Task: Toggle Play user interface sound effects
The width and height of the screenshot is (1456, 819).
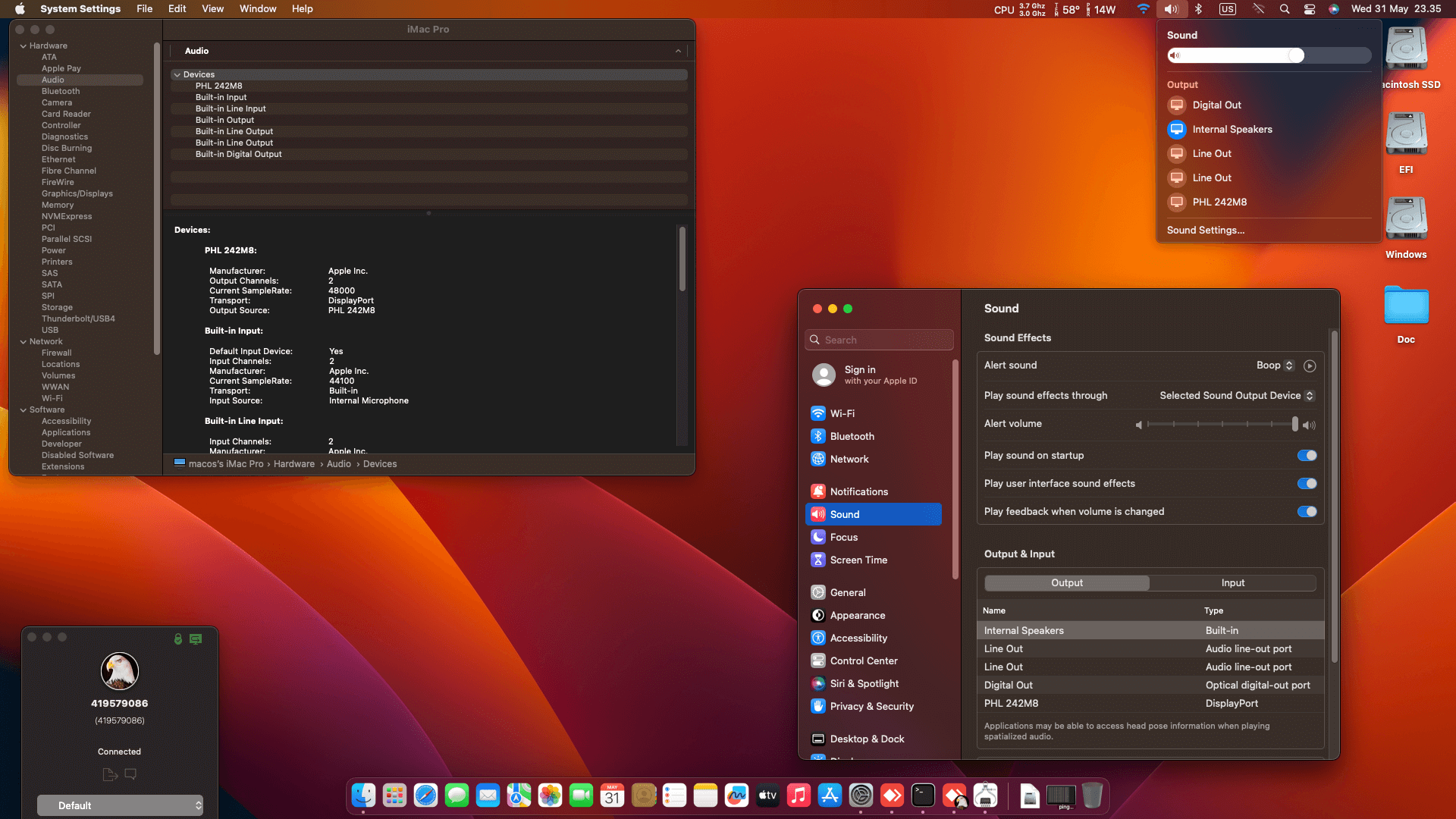Action: 1307,484
